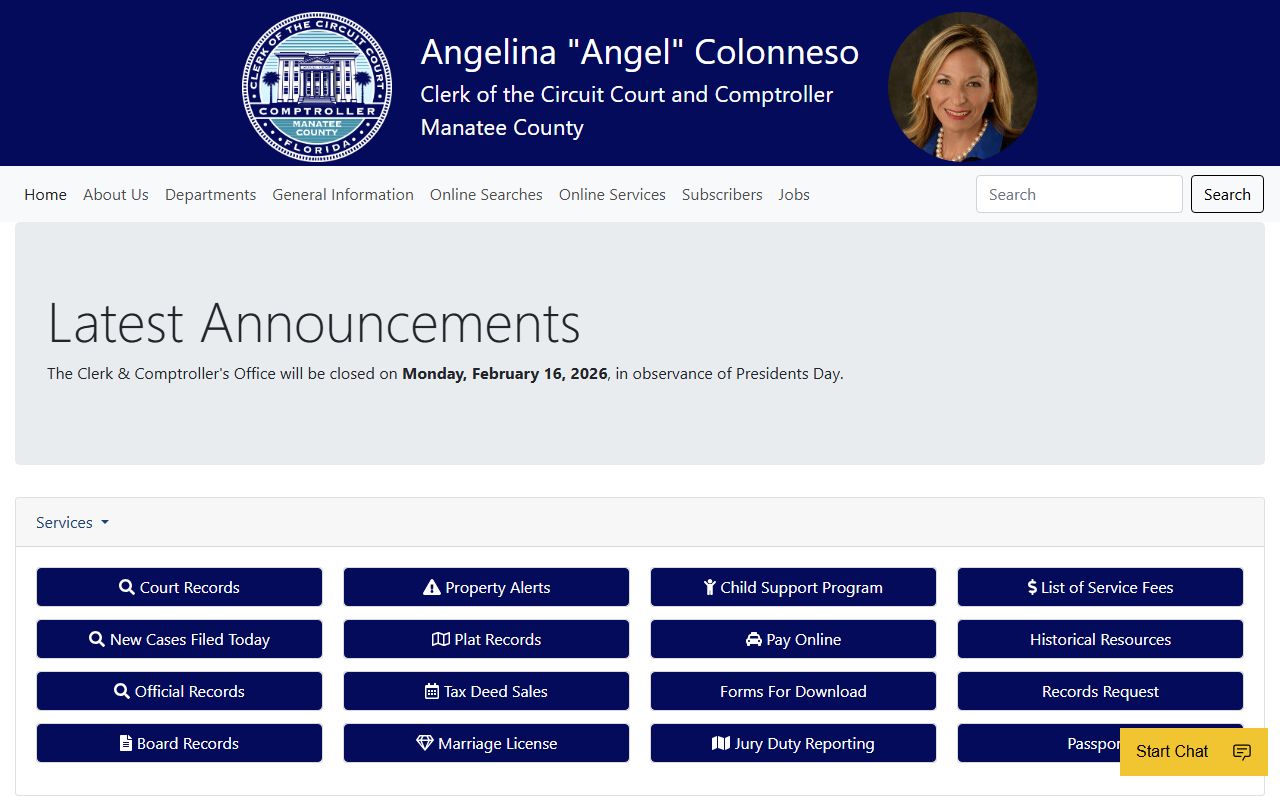Click the magnifier icon on Court Records
The image size is (1280, 800).
click(127, 587)
